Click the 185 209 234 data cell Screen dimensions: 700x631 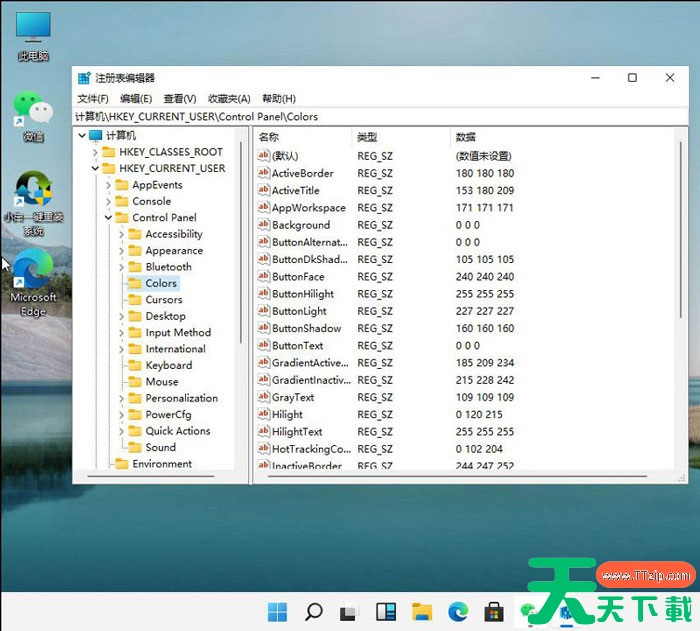point(485,363)
